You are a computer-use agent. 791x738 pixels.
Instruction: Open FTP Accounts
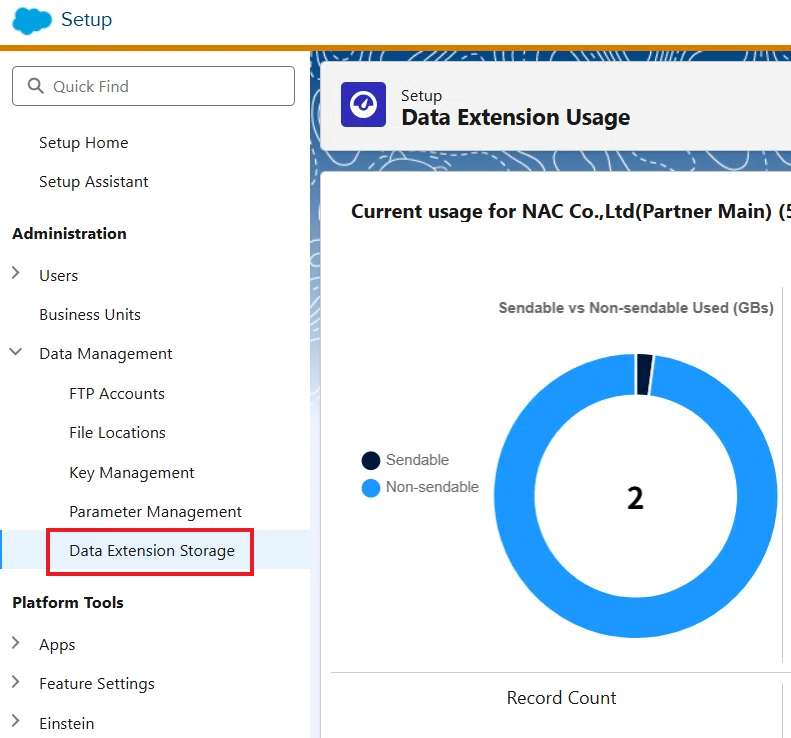pyautogui.click(x=117, y=393)
